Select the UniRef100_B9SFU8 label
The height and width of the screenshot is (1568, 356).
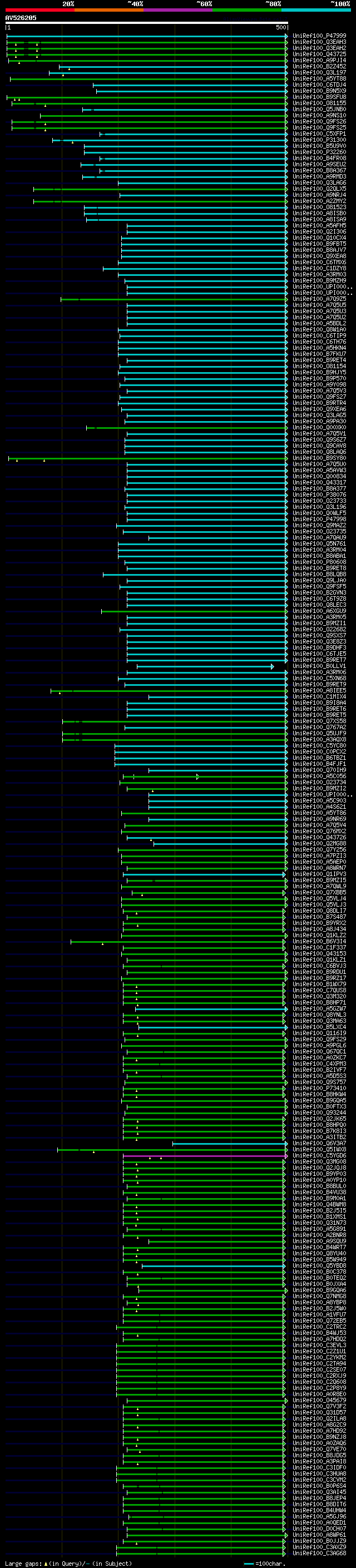319,97
